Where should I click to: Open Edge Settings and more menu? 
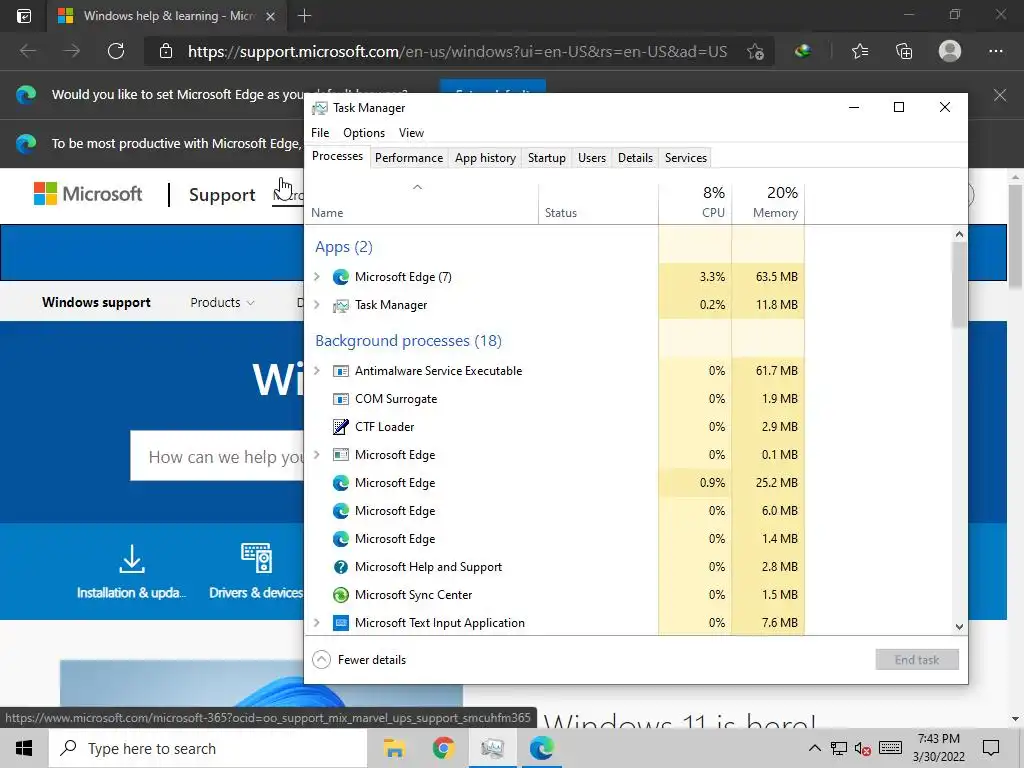point(995,51)
